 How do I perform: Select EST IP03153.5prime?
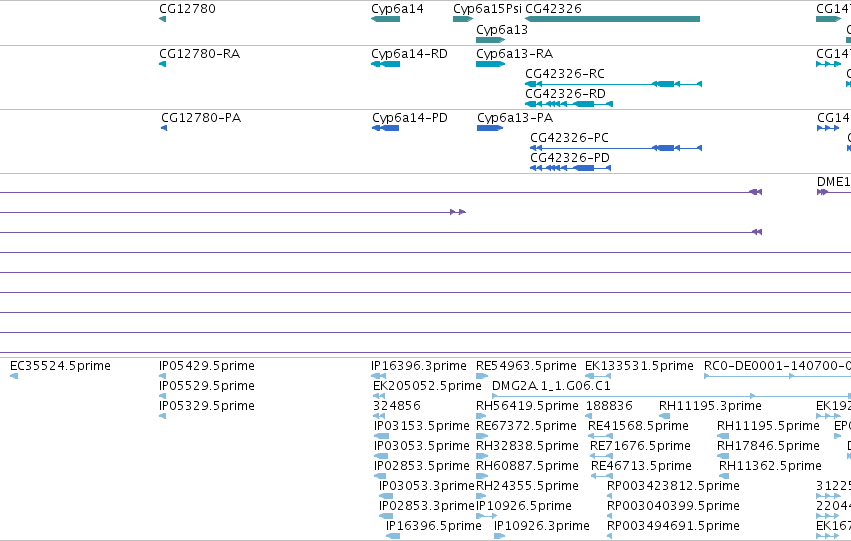point(422,426)
